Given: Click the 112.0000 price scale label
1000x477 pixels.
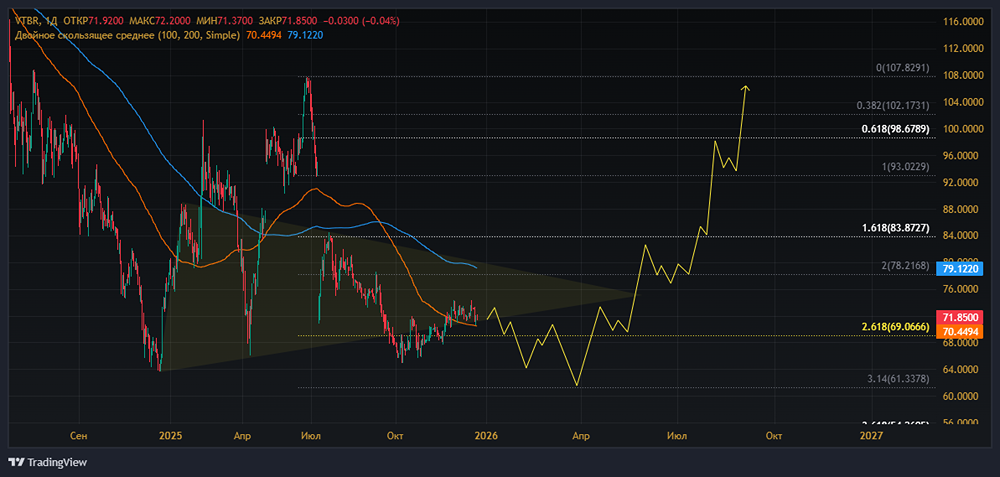Looking at the screenshot, I should [x=963, y=48].
